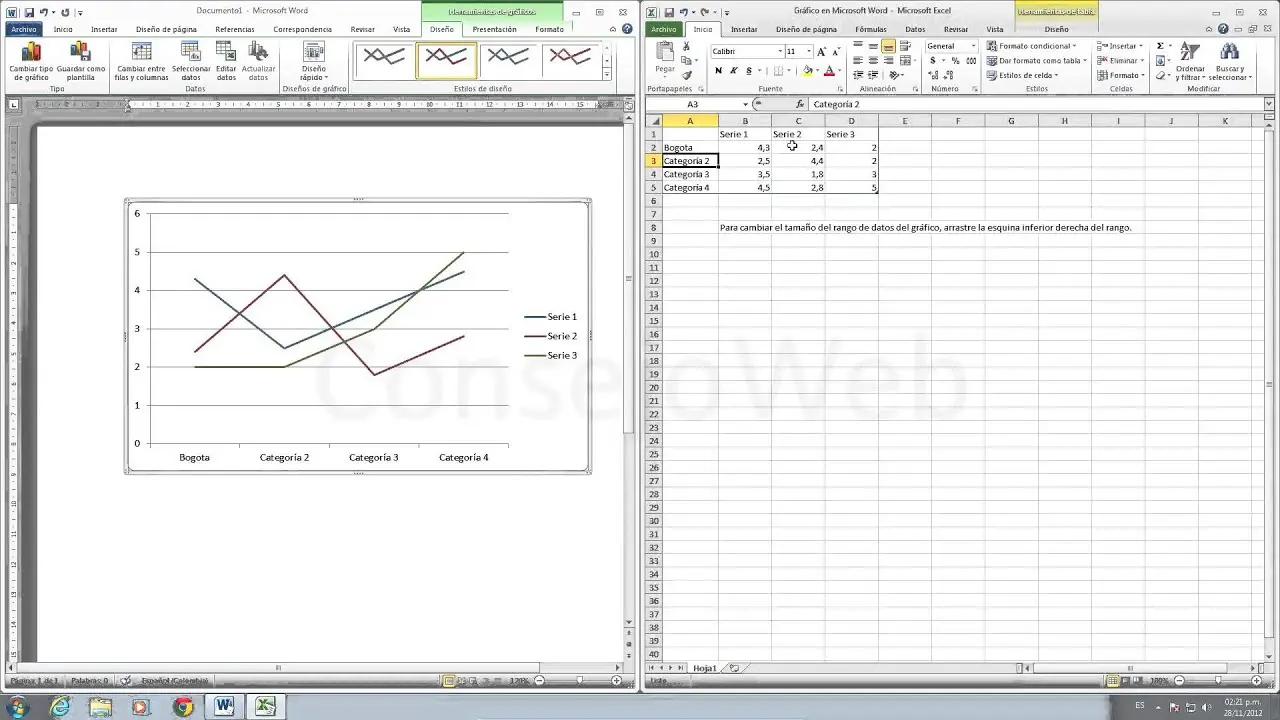Toggle bold formatting in Excel
The width and height of the screenshot is (1280, 720).
(x=718, y=72)
